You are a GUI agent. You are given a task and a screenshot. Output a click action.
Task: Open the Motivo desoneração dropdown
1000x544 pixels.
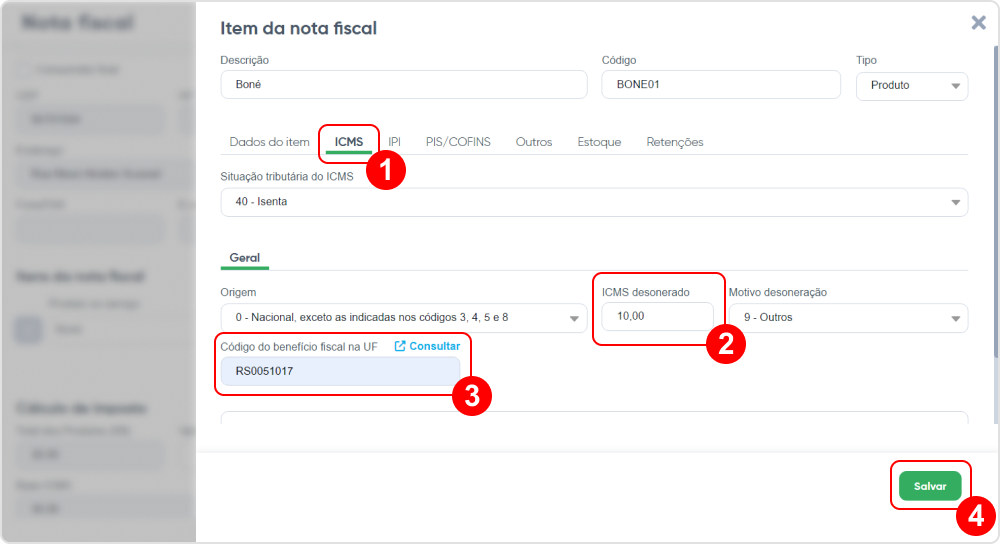(848, 318)
